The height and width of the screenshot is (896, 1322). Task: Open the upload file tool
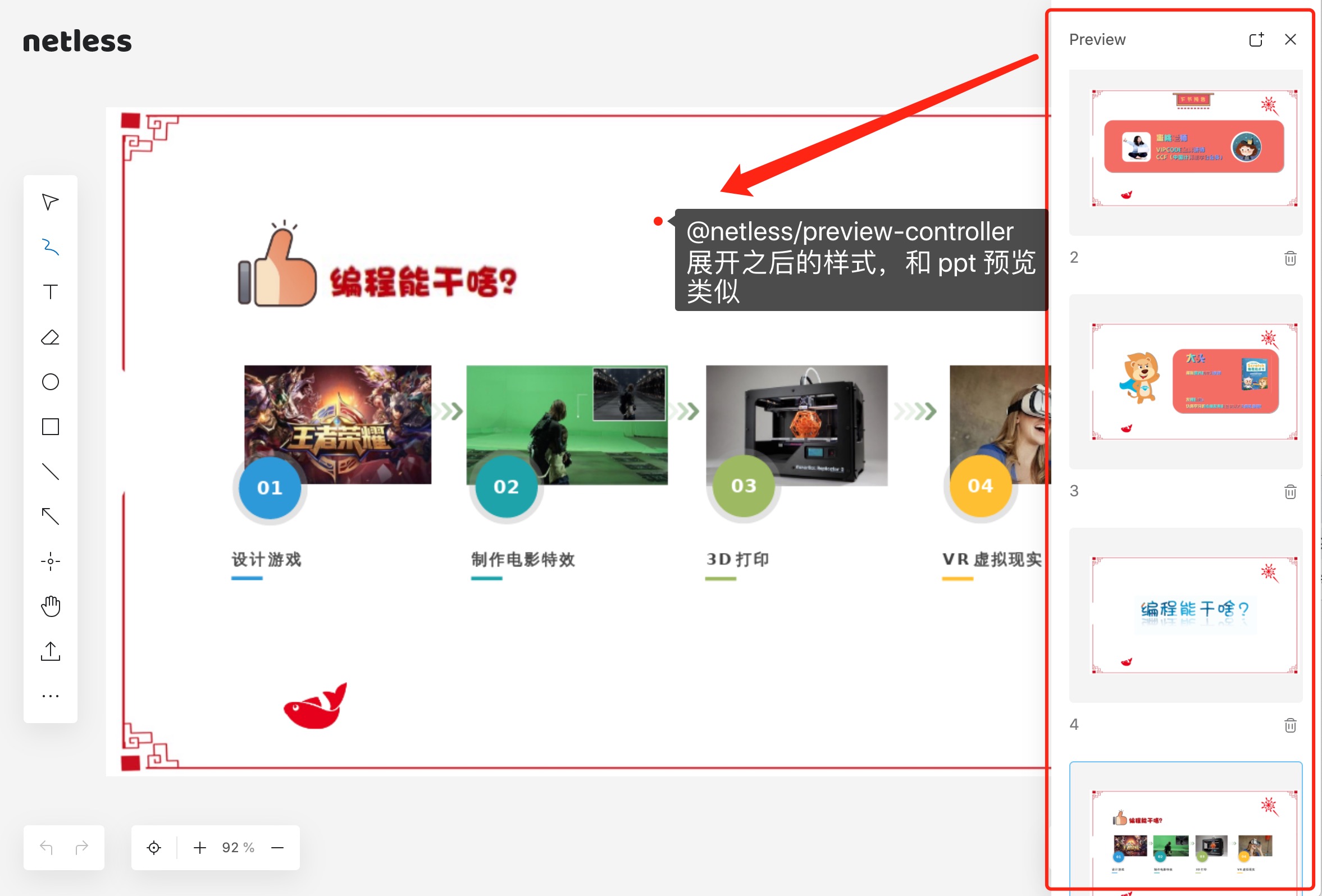50,651
